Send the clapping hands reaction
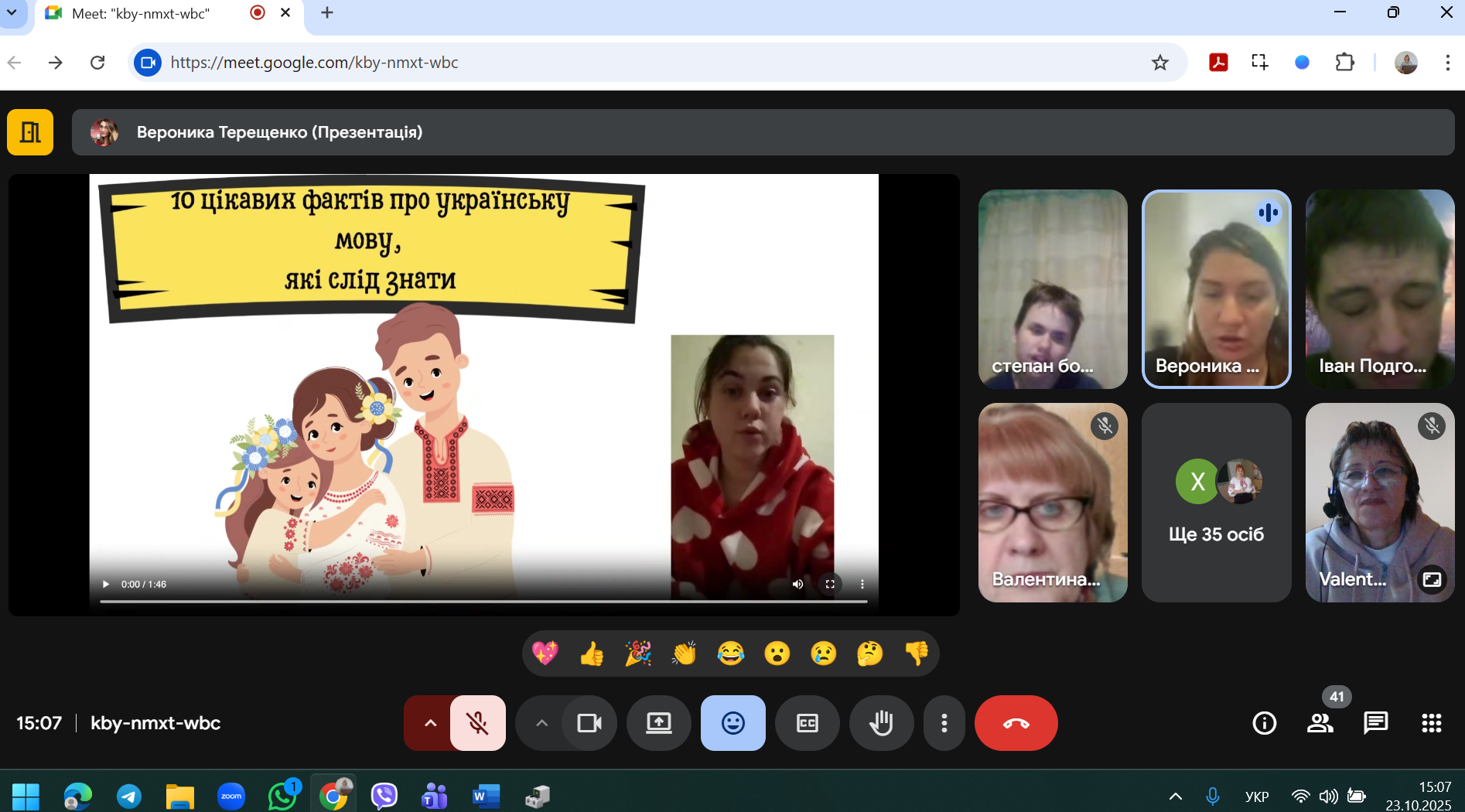The image size is (1465, 812). coord(685,654)
